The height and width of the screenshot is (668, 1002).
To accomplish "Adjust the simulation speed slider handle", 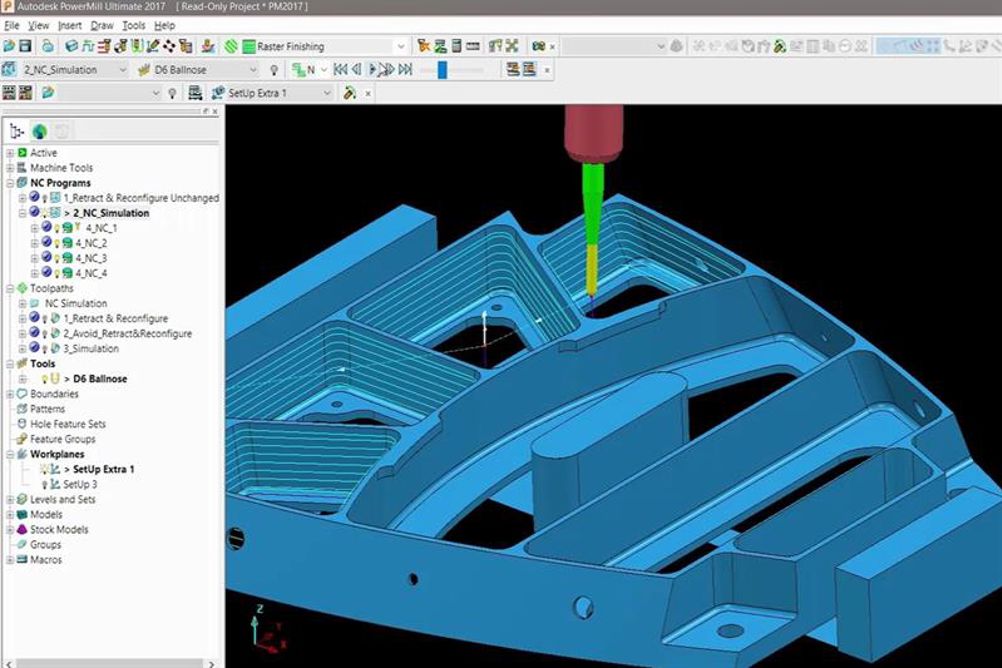I will click(x=442, y=70).
